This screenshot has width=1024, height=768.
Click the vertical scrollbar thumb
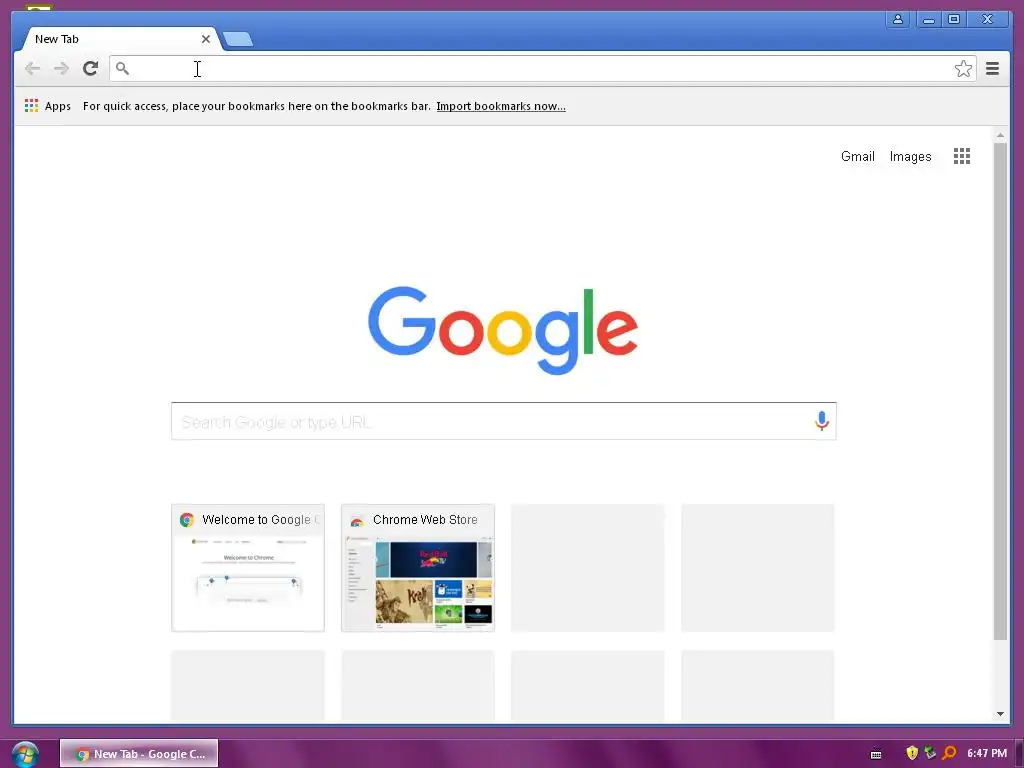tap(1000, 391)
